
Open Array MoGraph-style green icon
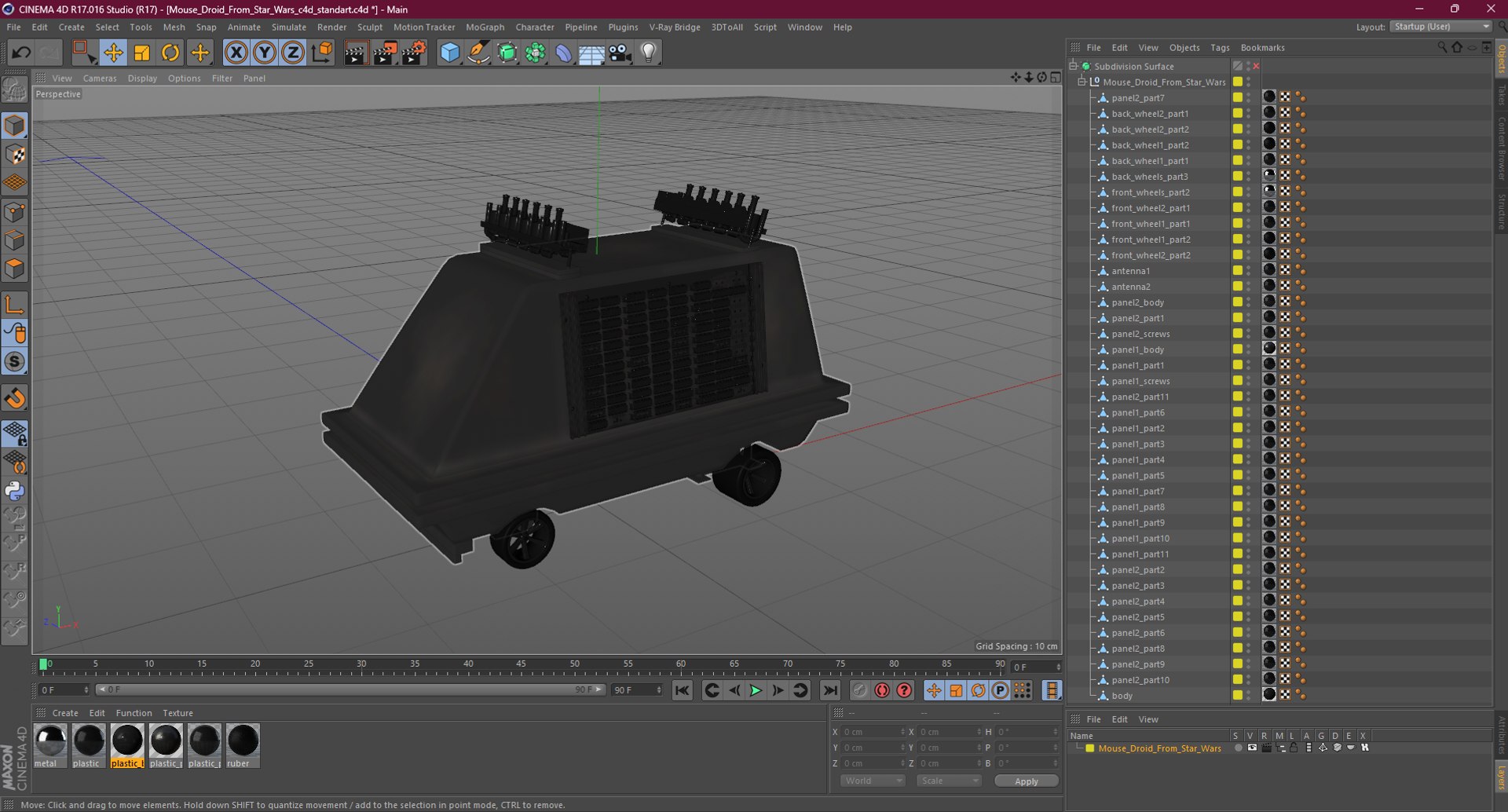pyautogui.click(x=536, y=53)
